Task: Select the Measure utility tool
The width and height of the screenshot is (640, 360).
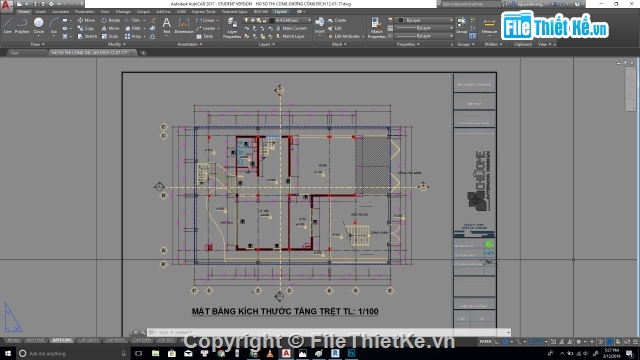Action: pos(489,26)
